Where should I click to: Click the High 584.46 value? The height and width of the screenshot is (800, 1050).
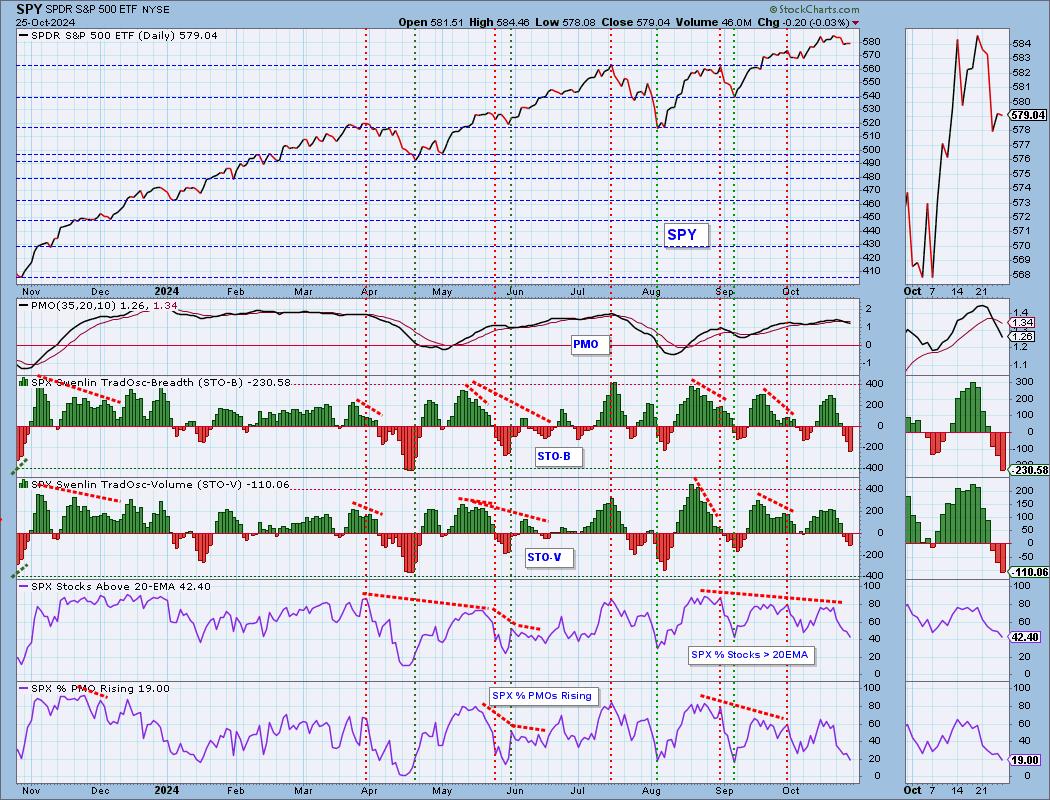pos(499,22)
